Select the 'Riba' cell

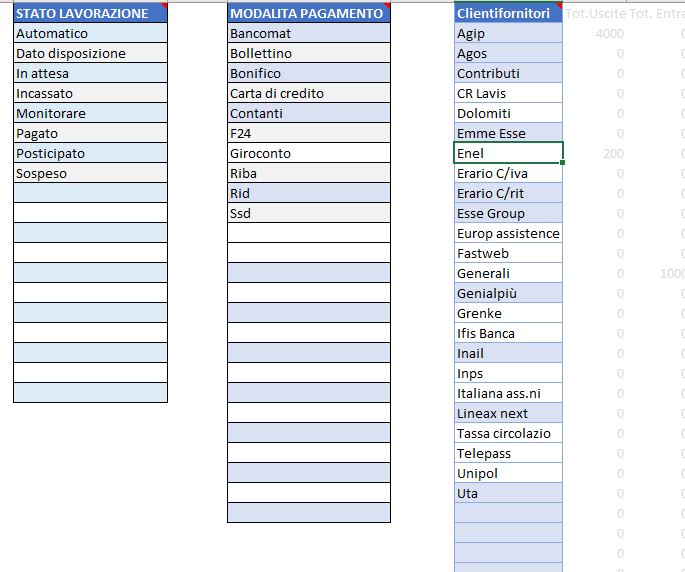(309, 173)
